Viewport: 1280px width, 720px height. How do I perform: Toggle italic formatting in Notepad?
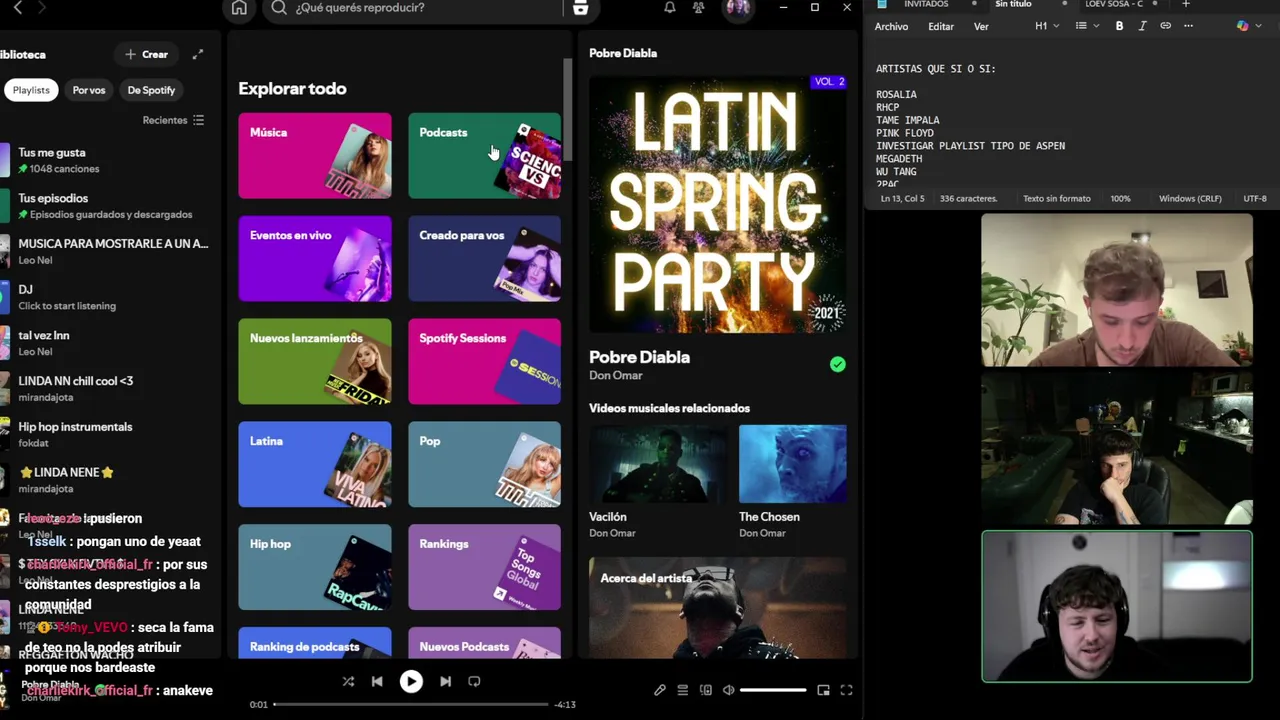(1142, 26)
